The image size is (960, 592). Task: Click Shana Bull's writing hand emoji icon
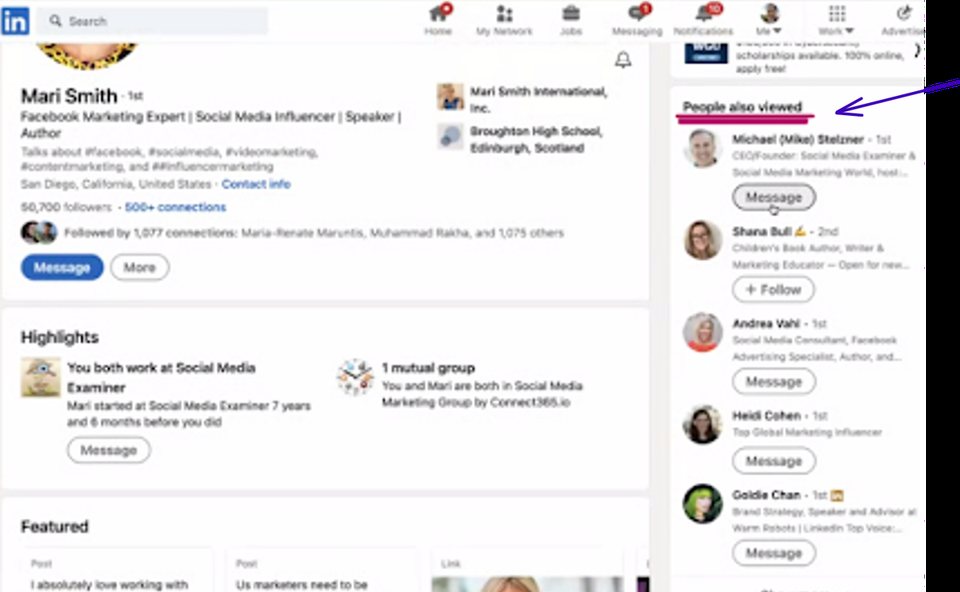coord(800,231)
